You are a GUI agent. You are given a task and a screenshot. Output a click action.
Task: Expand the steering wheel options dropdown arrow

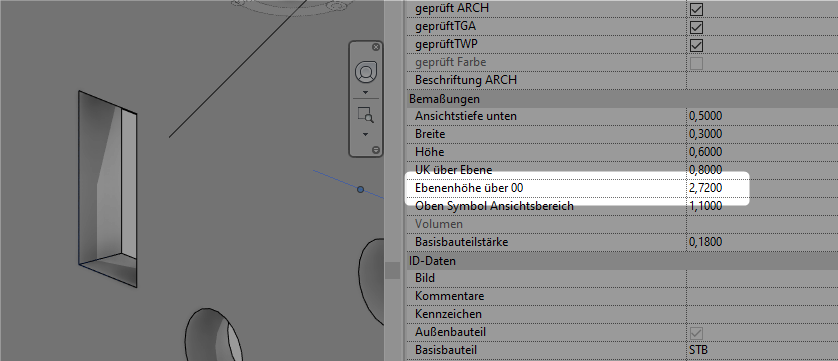coord(366,92)
